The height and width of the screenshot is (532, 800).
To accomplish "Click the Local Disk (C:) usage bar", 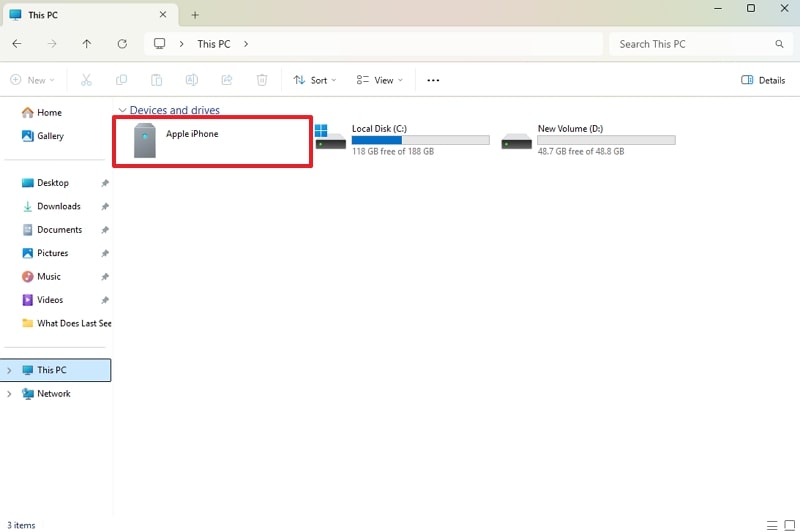I will [x=420, y=140].
